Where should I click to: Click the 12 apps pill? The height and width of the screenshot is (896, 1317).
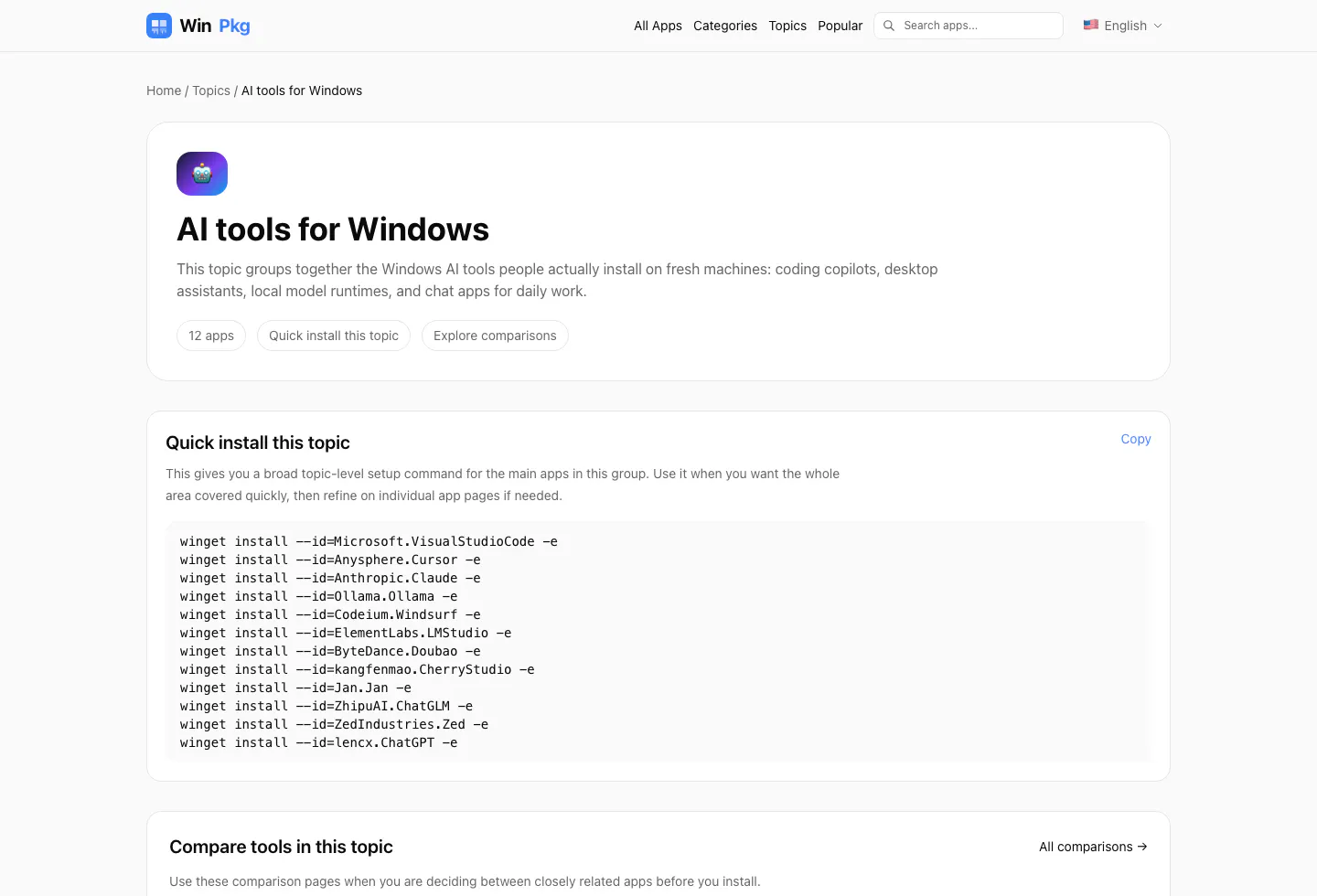211,336
